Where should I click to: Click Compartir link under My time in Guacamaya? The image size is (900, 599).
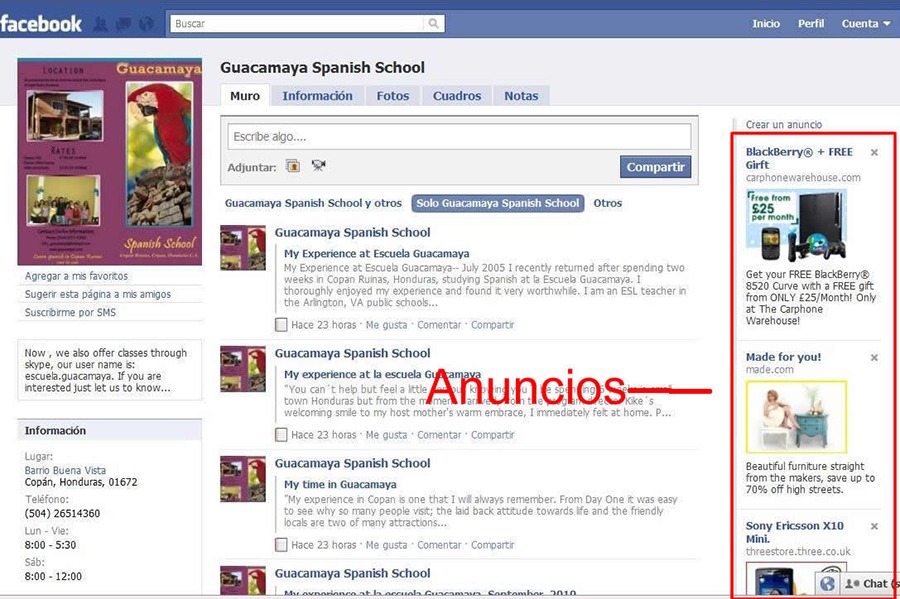click(x=492, y=545)
